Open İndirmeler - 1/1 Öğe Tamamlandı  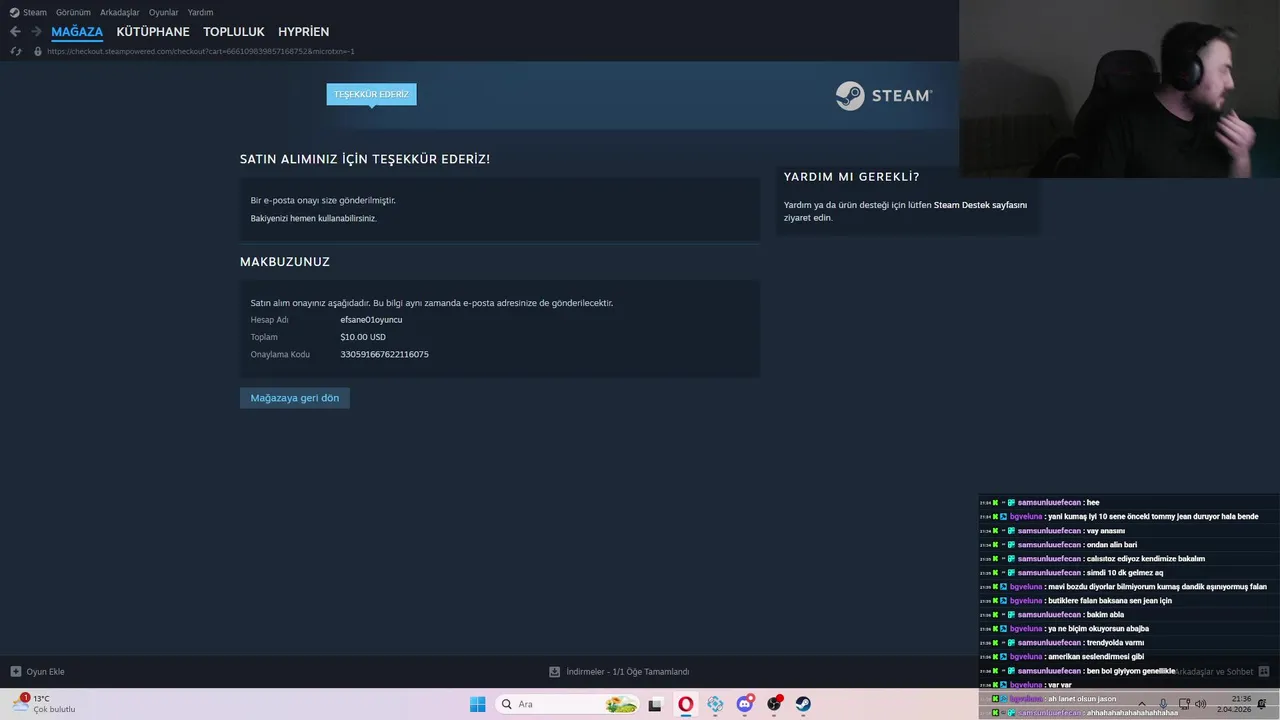(x=619, y=672)
